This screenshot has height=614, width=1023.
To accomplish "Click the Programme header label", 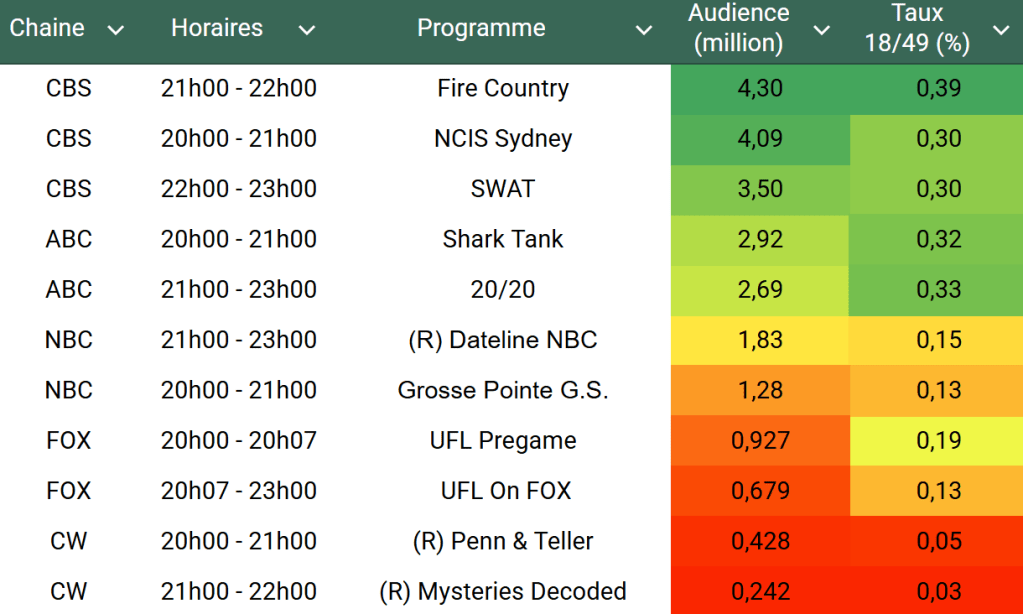I will (x=481, y=28).
